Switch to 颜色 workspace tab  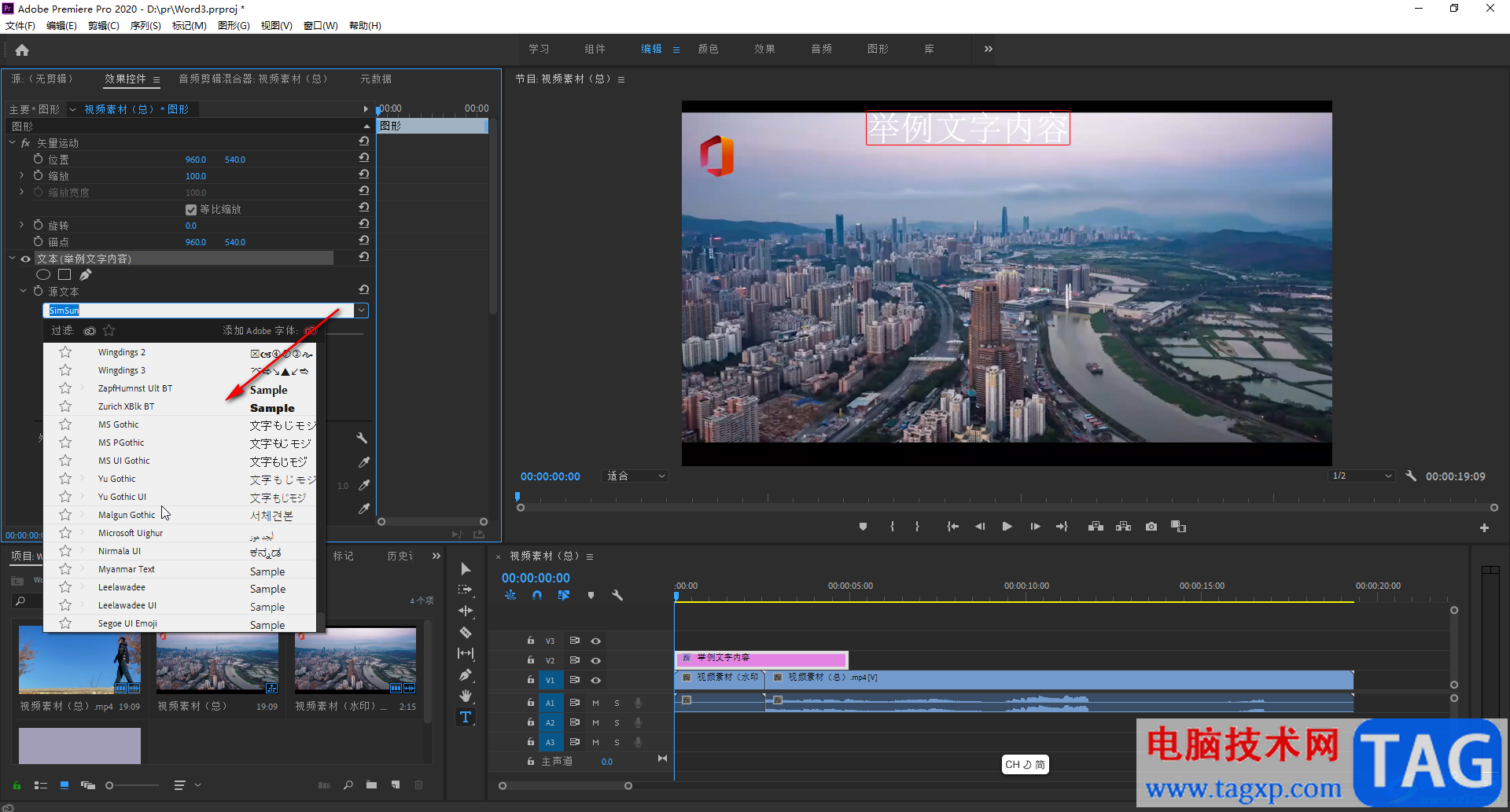(x=708, y=49)
